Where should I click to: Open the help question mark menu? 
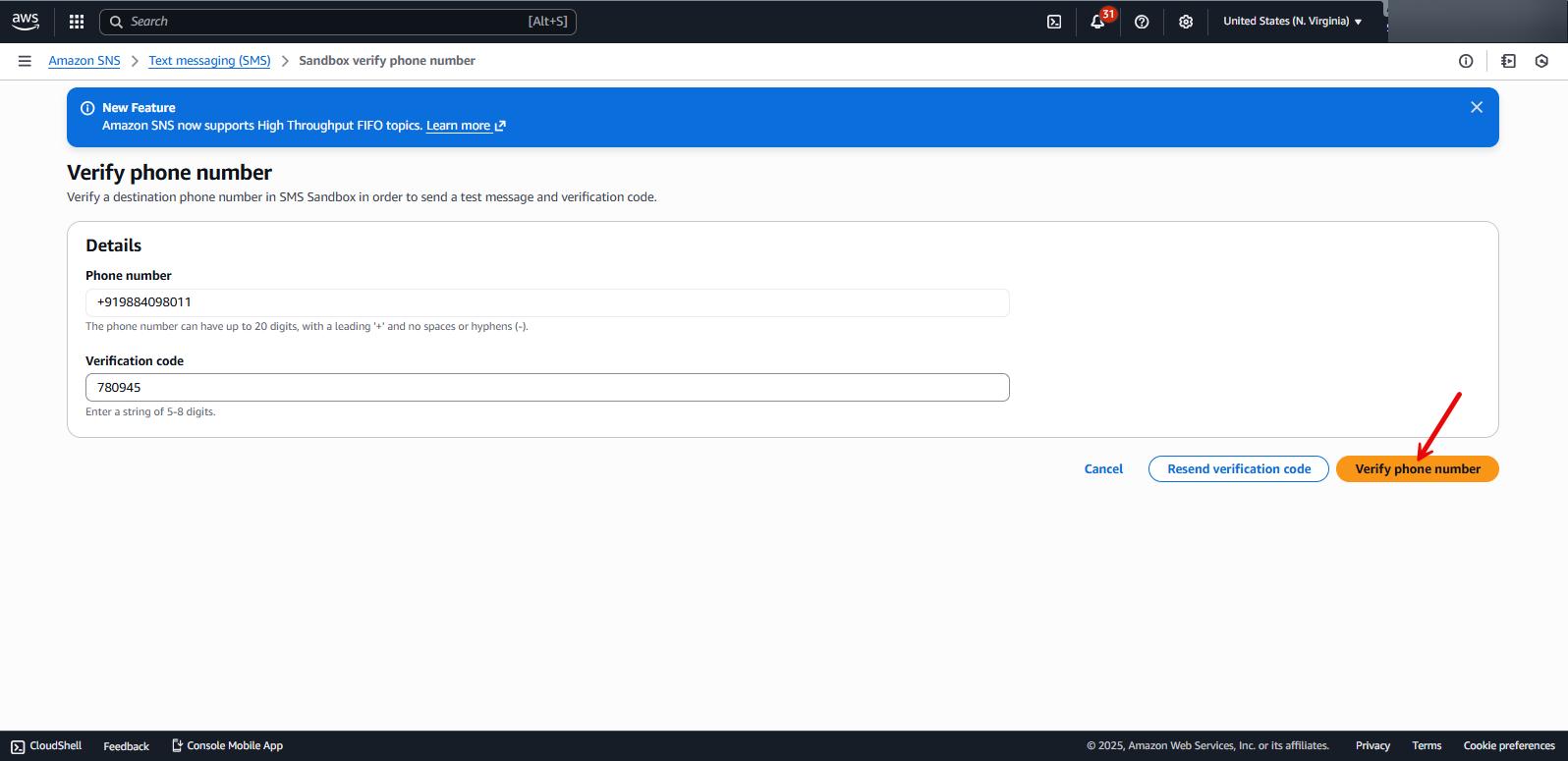point(1142,22)
